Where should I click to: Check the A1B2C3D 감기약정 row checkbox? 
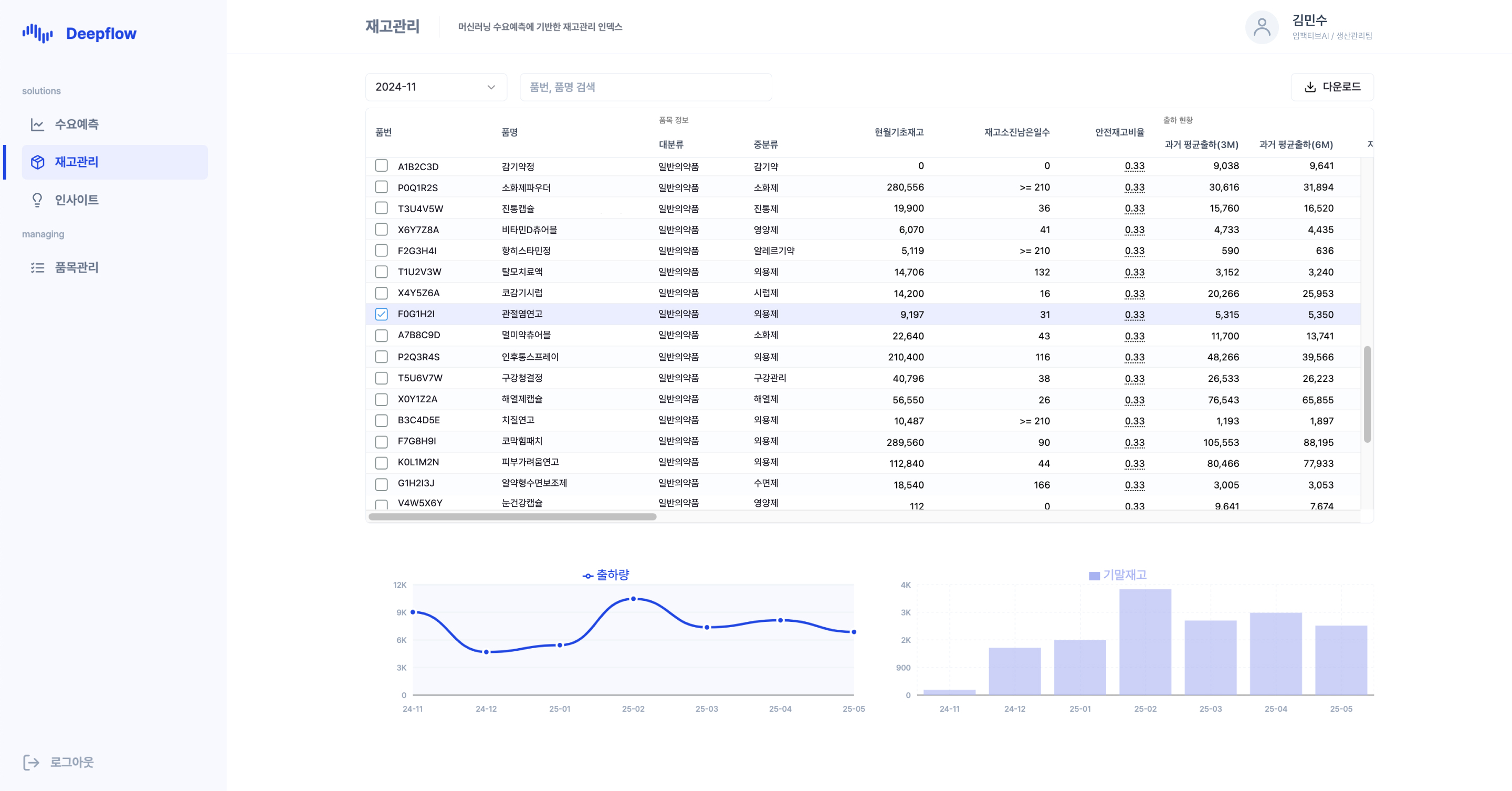click(x=382, y=166)
